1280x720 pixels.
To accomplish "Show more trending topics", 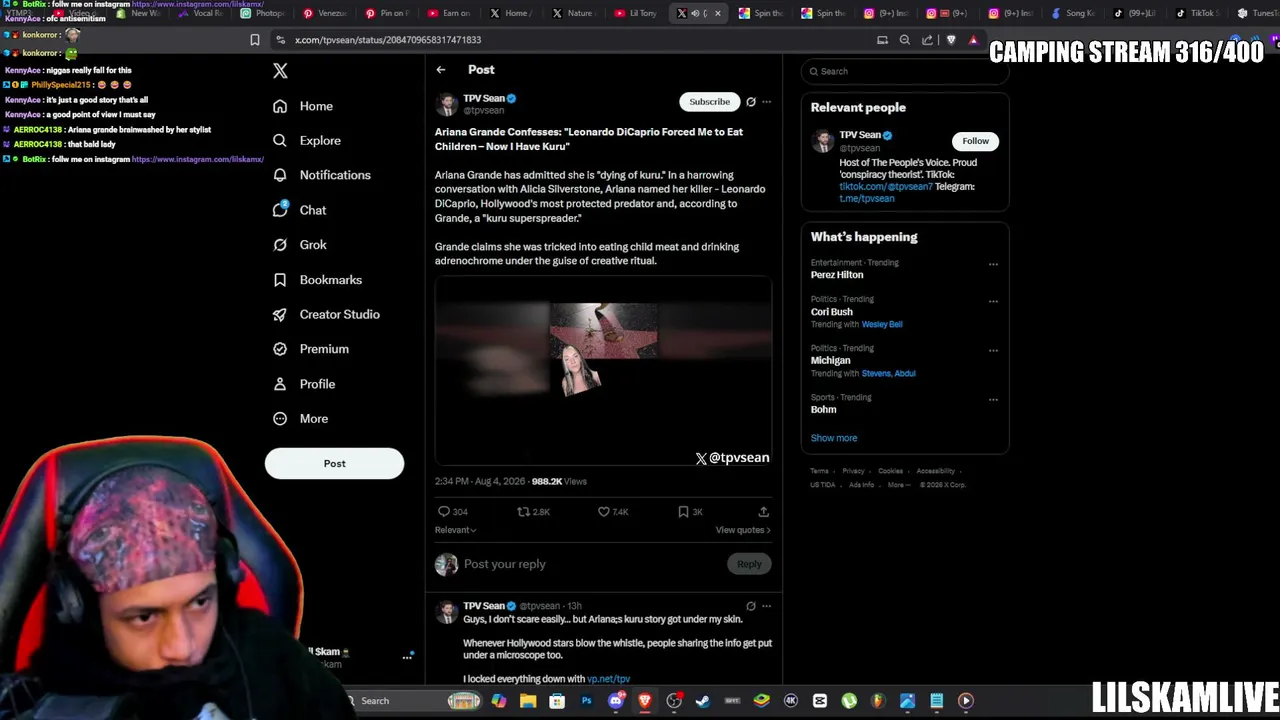I will pyautogui.click(x=834, y=438).
